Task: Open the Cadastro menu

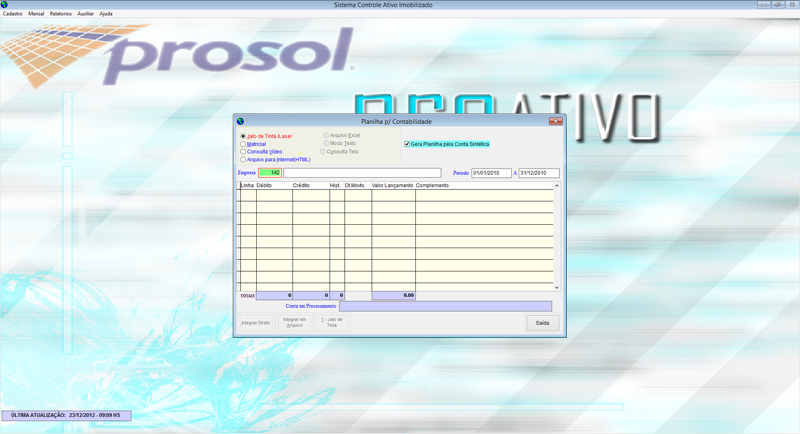Action: (13, 14)
